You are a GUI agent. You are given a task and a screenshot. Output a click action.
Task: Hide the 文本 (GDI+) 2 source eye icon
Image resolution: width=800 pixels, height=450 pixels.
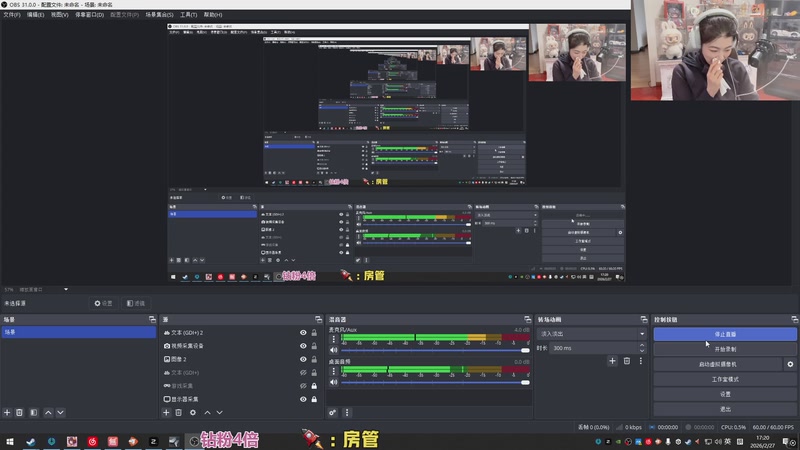pos(303,333)
